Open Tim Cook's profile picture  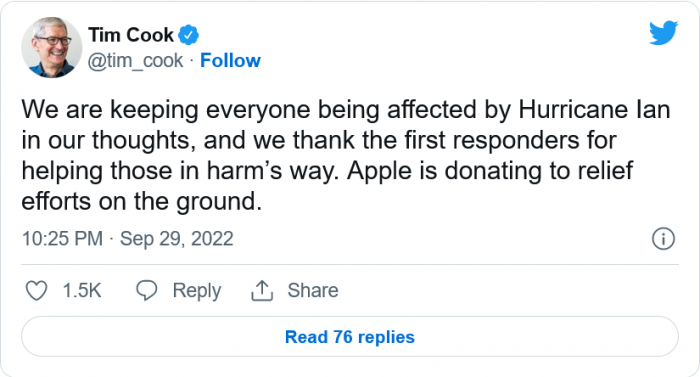coord(52,48)
